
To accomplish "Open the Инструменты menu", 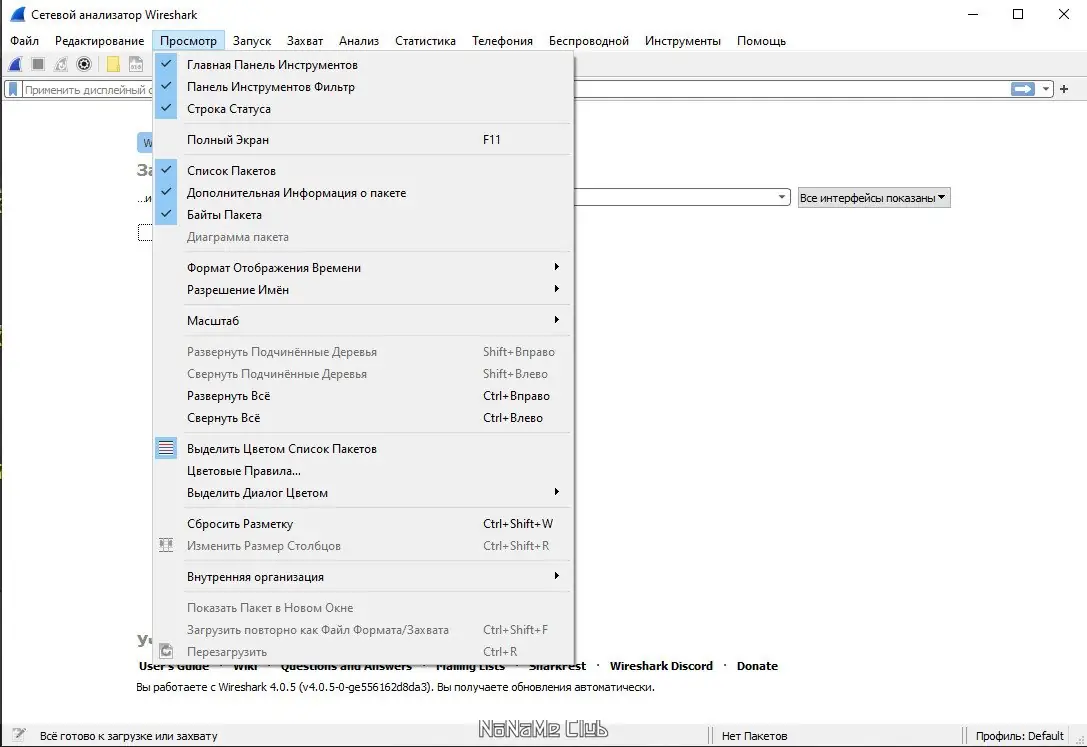I will point(682,41).
